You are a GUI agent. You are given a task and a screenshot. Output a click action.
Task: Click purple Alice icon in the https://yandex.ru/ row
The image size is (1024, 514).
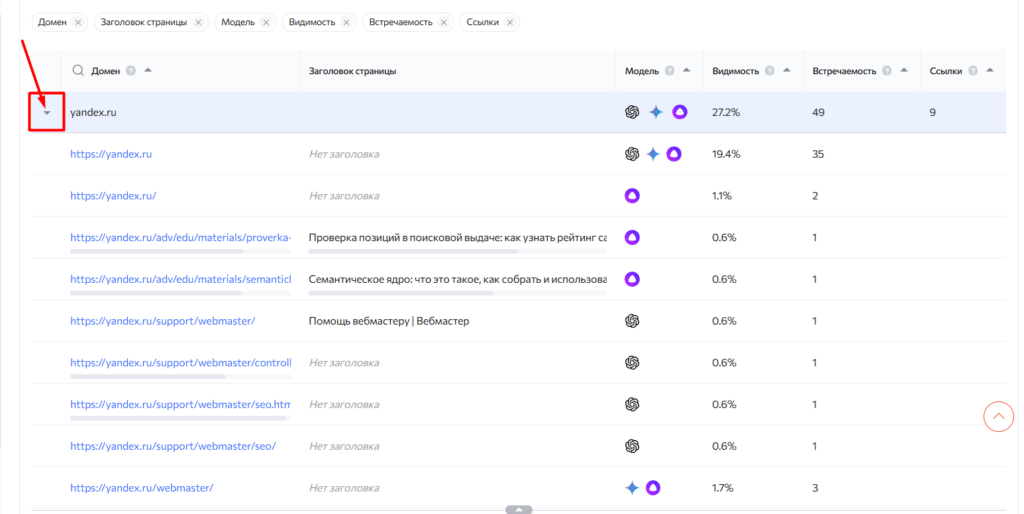[x=632, y=196]
